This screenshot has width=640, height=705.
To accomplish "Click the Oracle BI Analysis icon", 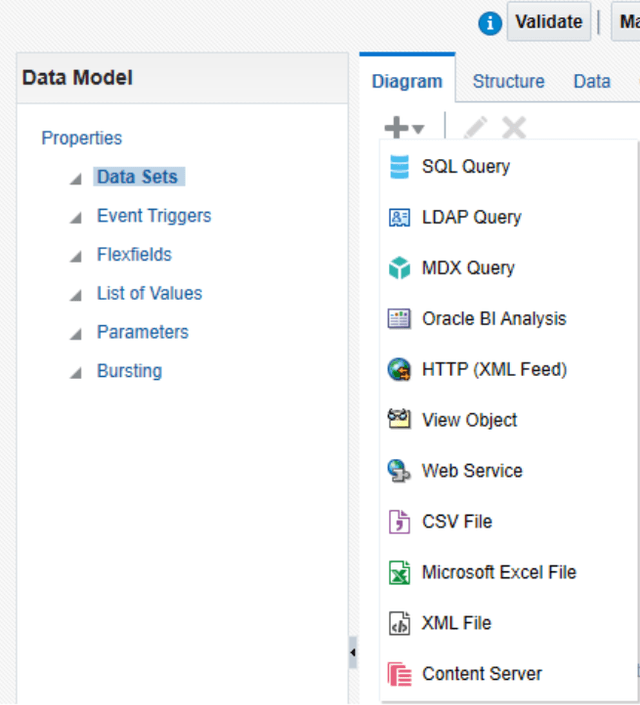I will point(399,319).
